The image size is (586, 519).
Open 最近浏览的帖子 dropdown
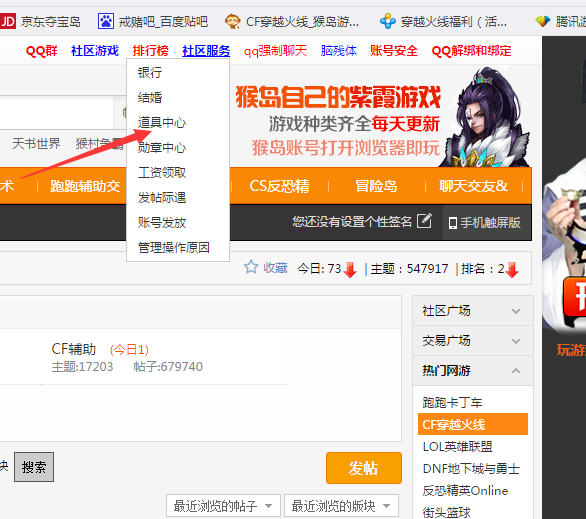[x=223, y=506]
